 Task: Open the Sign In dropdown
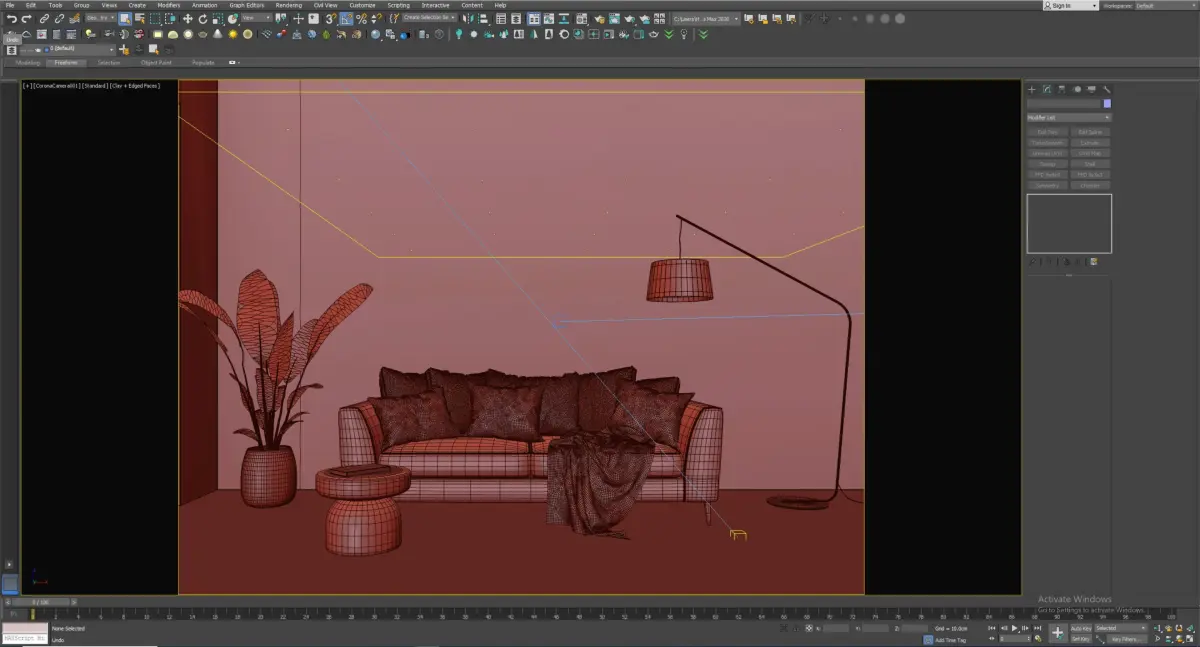coord(1070,5)
